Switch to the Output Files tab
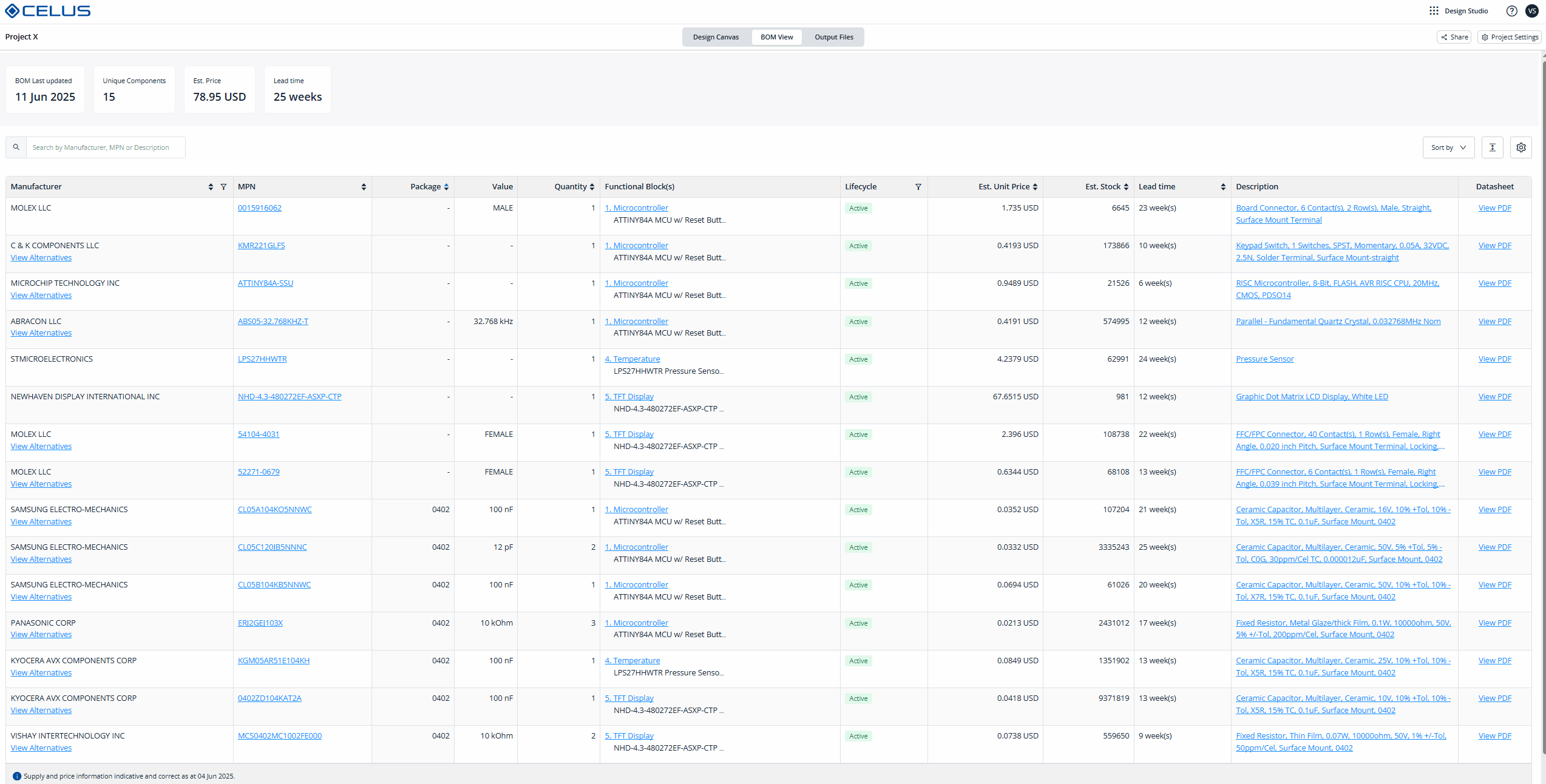 coord(833,37)
